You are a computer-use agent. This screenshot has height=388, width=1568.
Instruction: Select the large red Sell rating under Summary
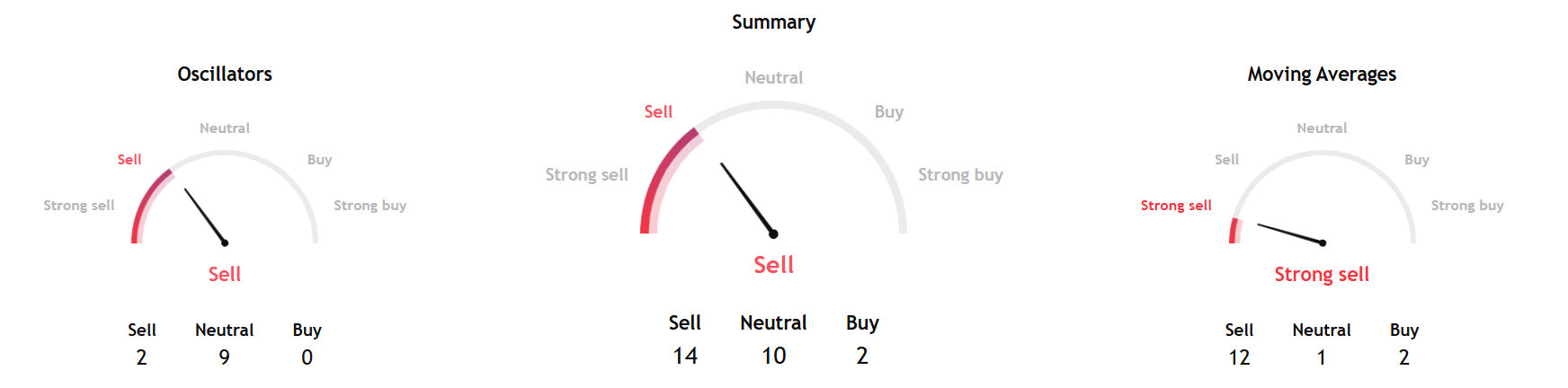point(773,265)
